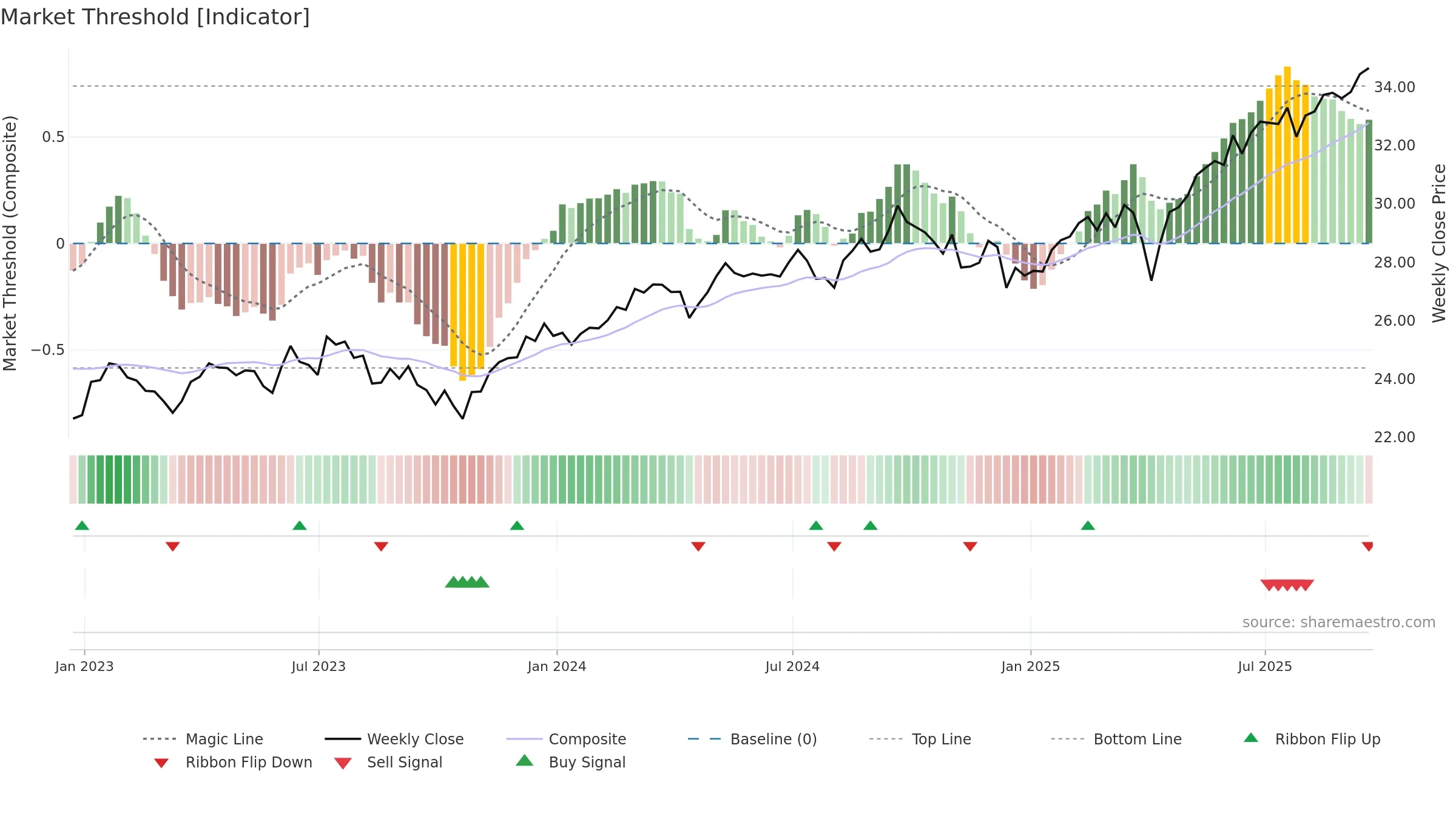1456x819 pixels.
Task: Click the Jan 2025 x-axis label
Action: pyautogui.click(x=1031, y=667)
